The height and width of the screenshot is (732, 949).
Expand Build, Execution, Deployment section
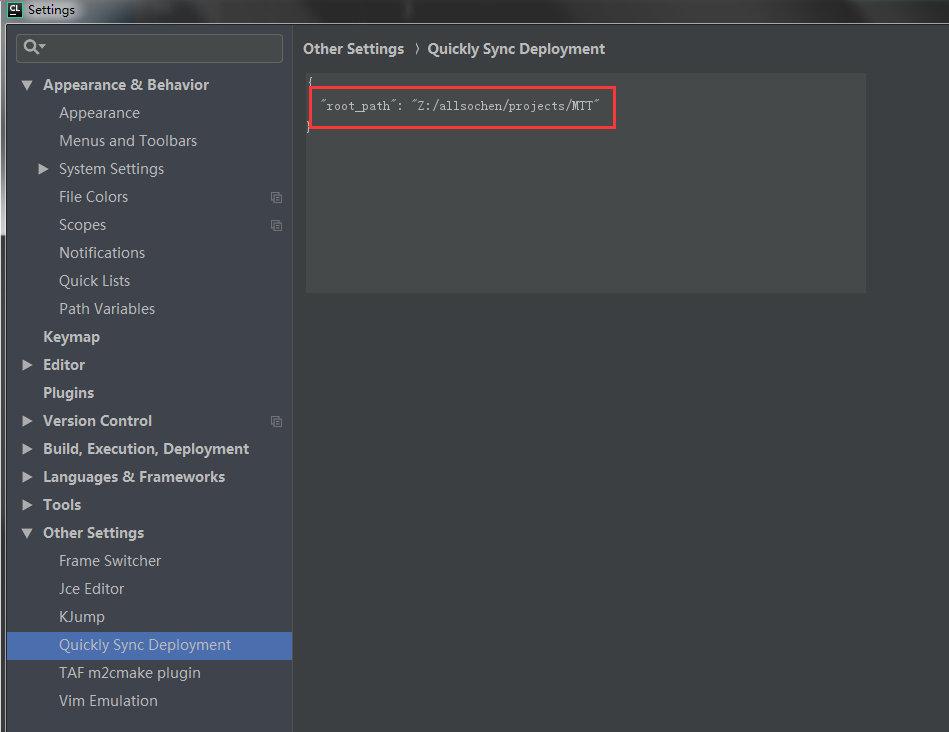point(27,449)
